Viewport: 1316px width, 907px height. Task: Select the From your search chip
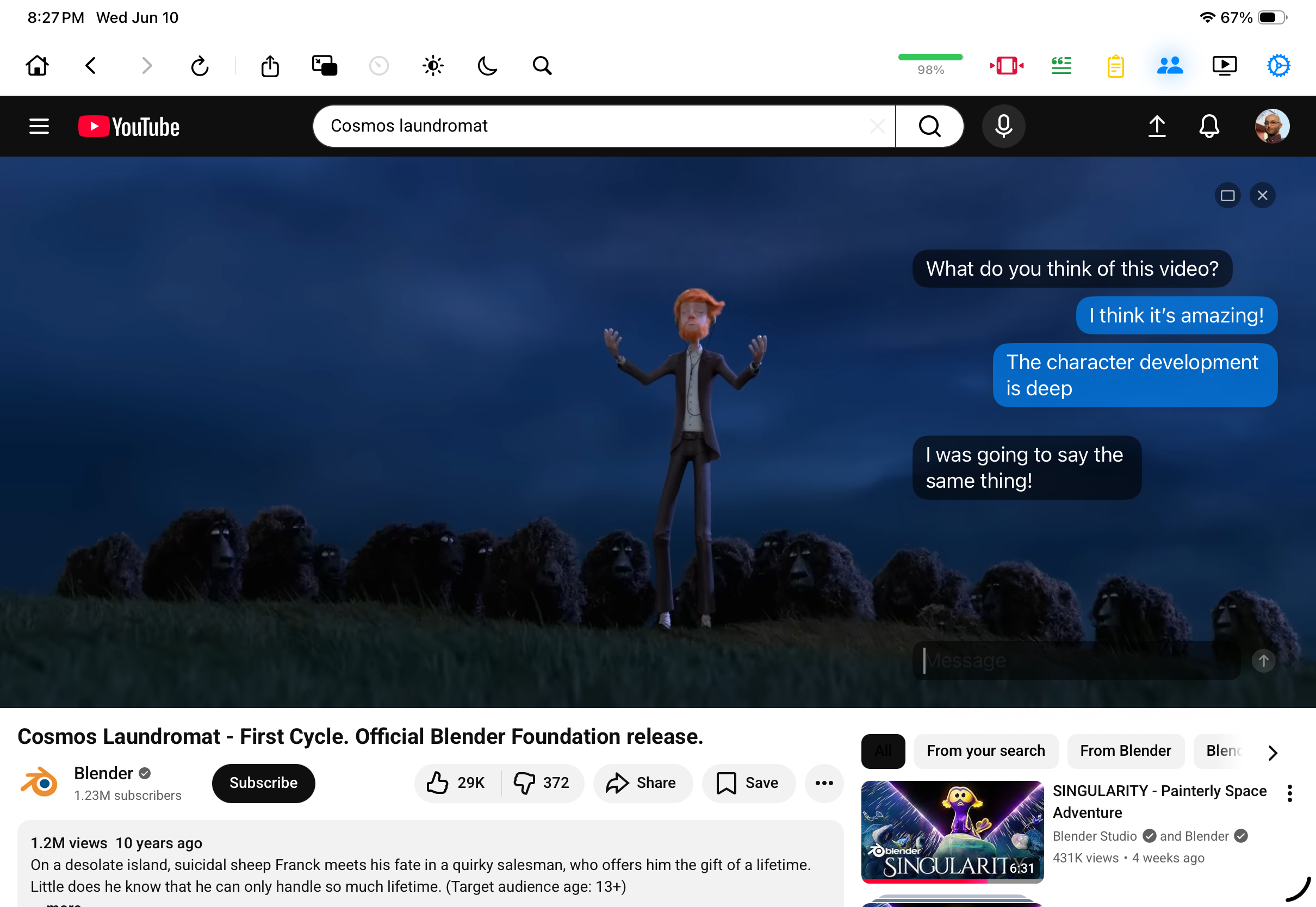click(986, 751)
